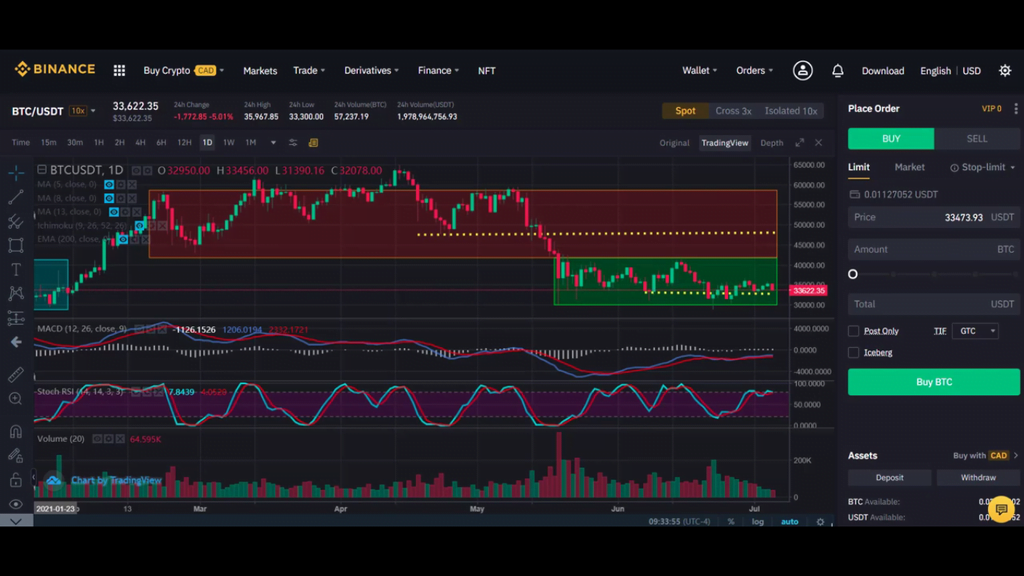Open the more time intervals dropdown
Screen dimensions: 1024x576
point(273,142)
